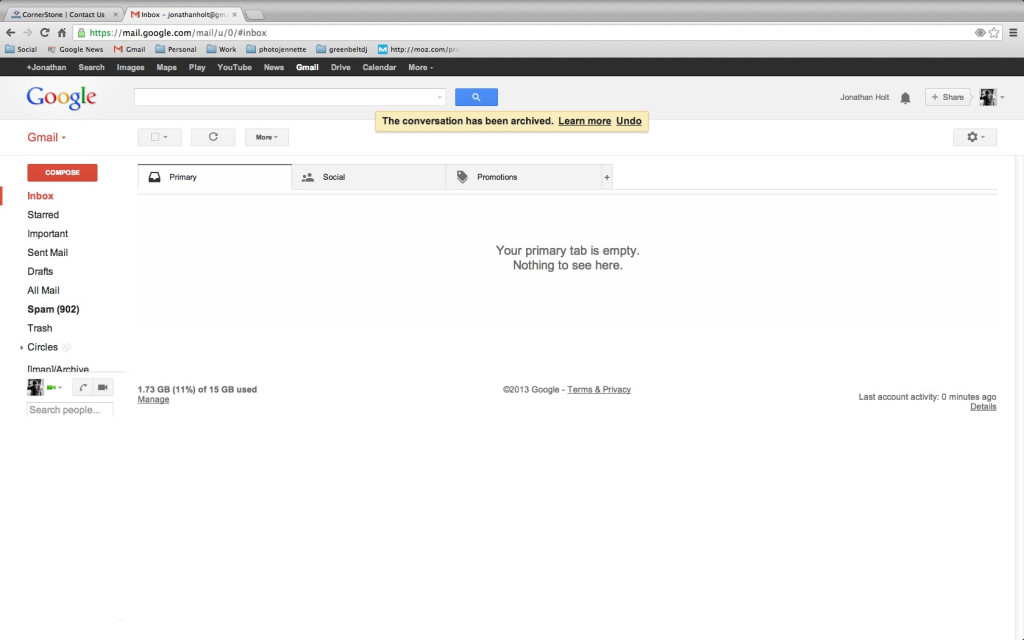Open the Work bookmarks folder
Screen dimensions: 1024x640
click(x=221, y=49)
